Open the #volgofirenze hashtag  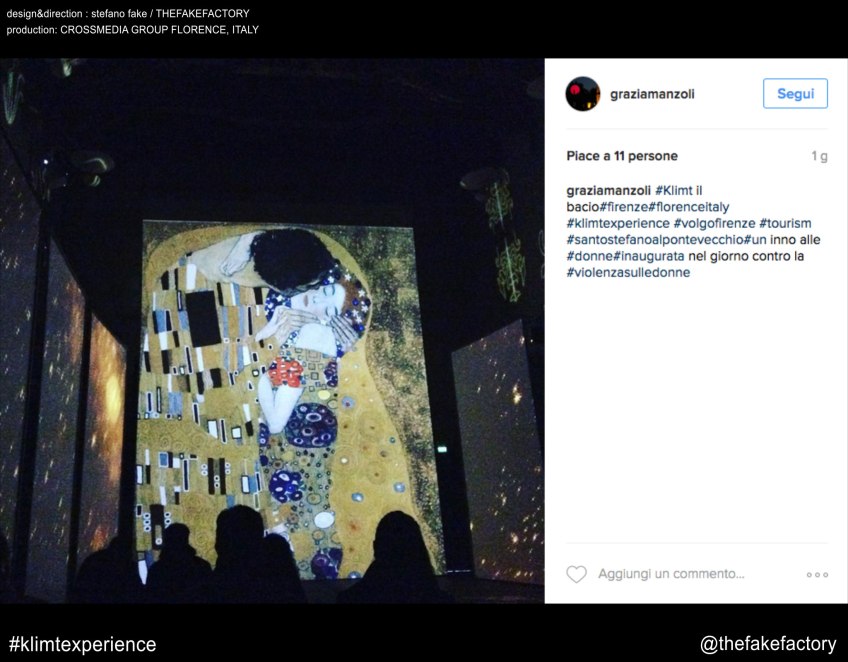(714, 223)
